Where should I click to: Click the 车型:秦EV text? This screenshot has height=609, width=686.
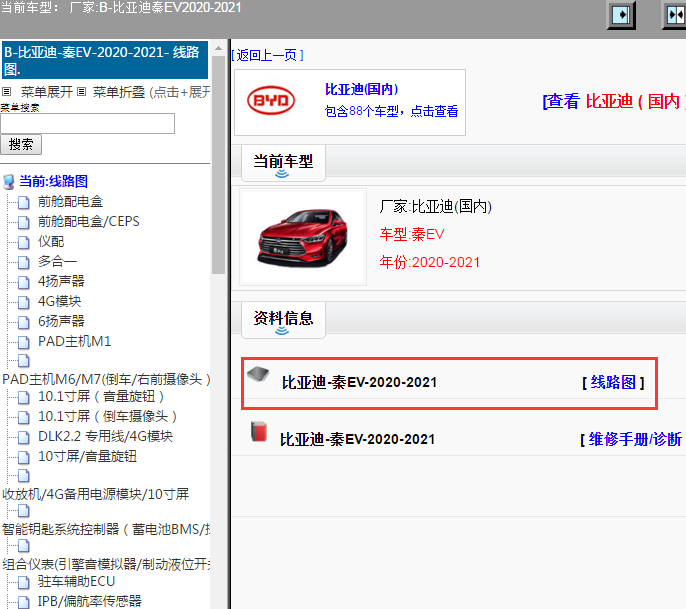click(x=412, y=234)
